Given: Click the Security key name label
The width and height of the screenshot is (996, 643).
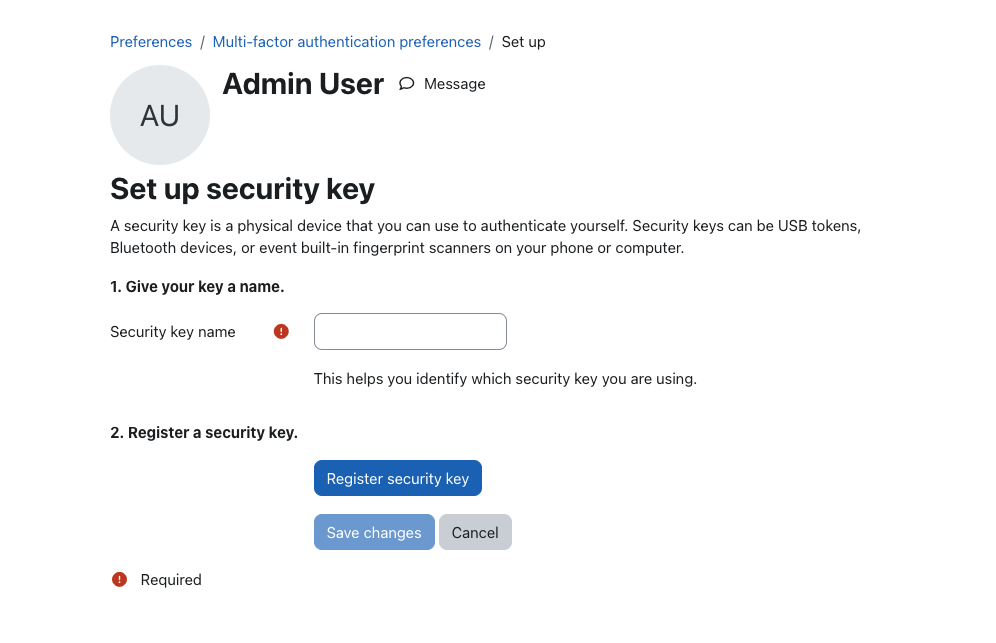Looking at the screenshot, I should 173,332.
